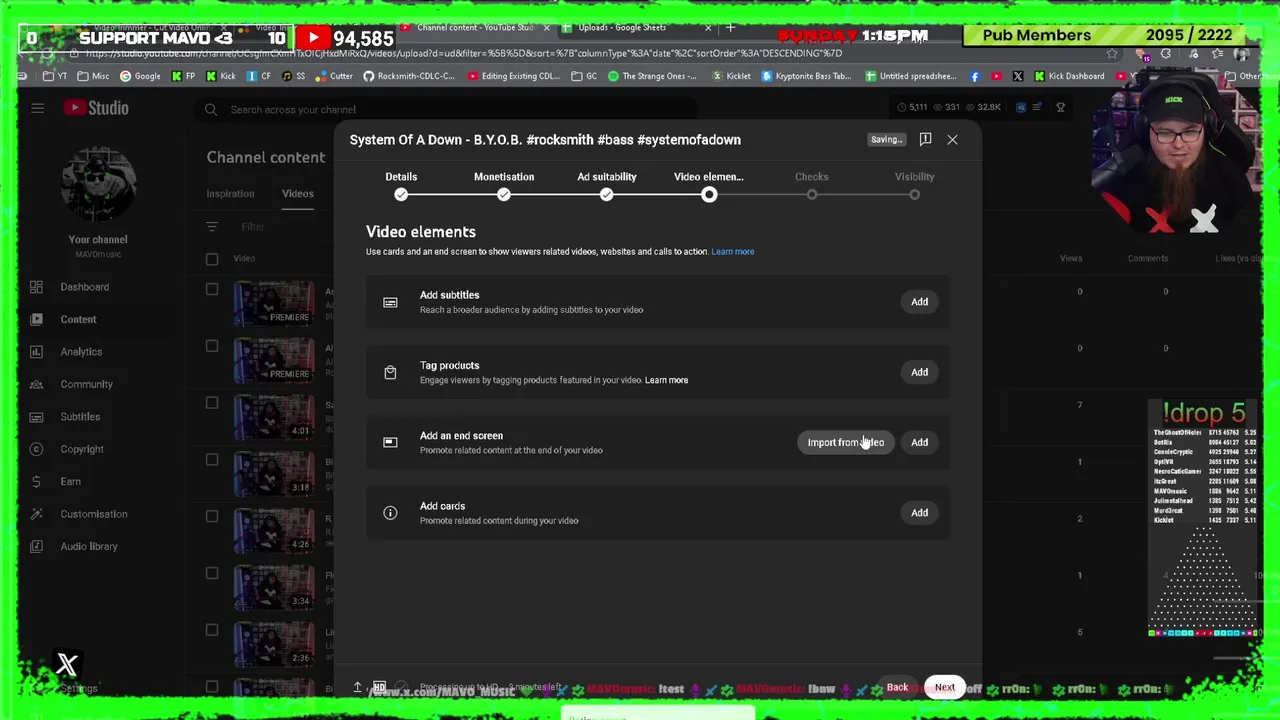Click the YouTube Studio logo
The height and width of the screenshot is (720, 1280).
click(x=95, y=108)
